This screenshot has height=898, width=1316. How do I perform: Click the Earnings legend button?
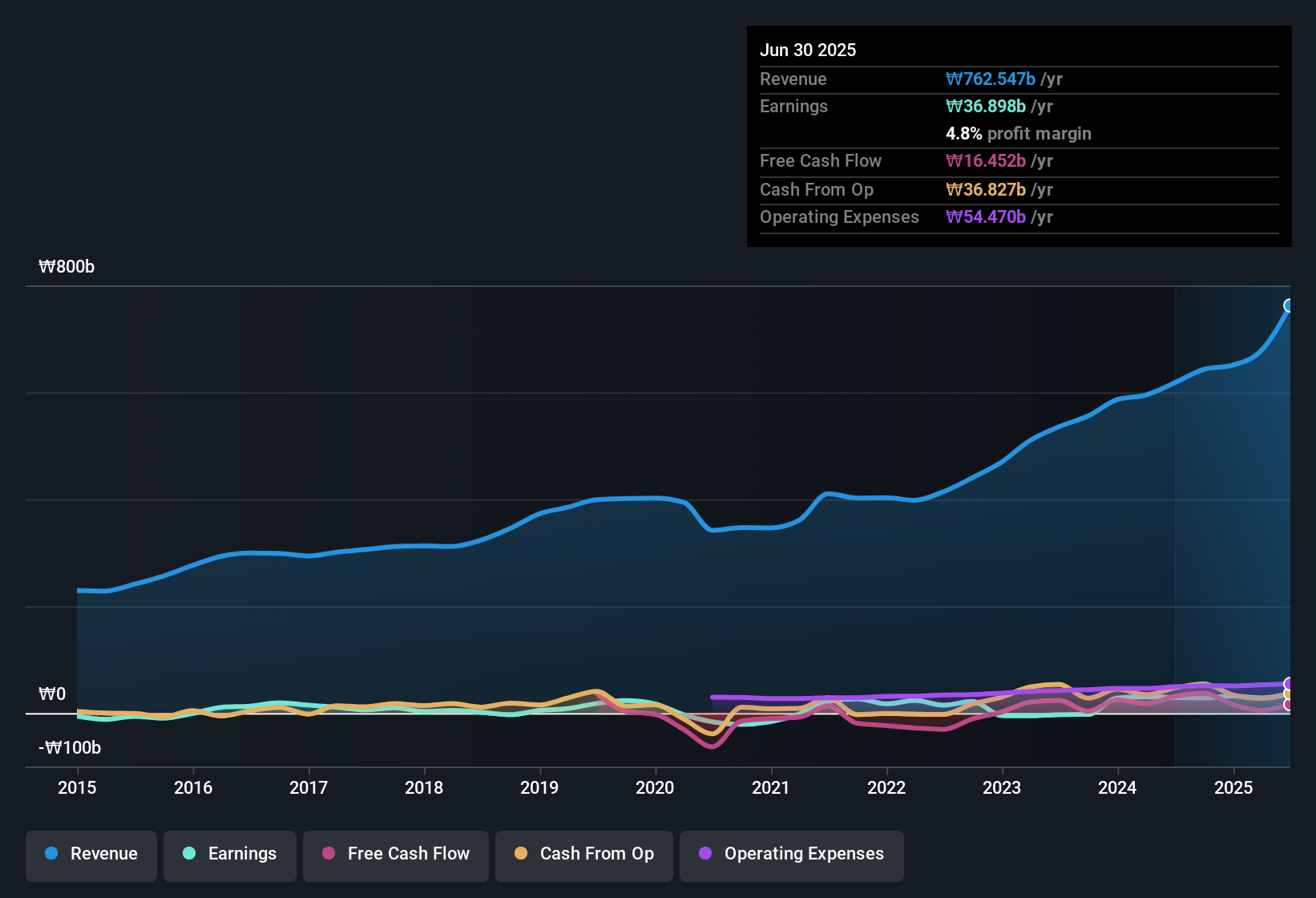[230, 854]
